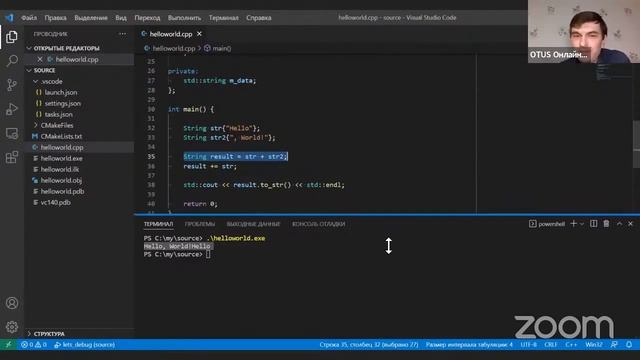Screen dimensions: 640x360
Task: Switch to the Terminal panel tab
Action: pos(158,224)
